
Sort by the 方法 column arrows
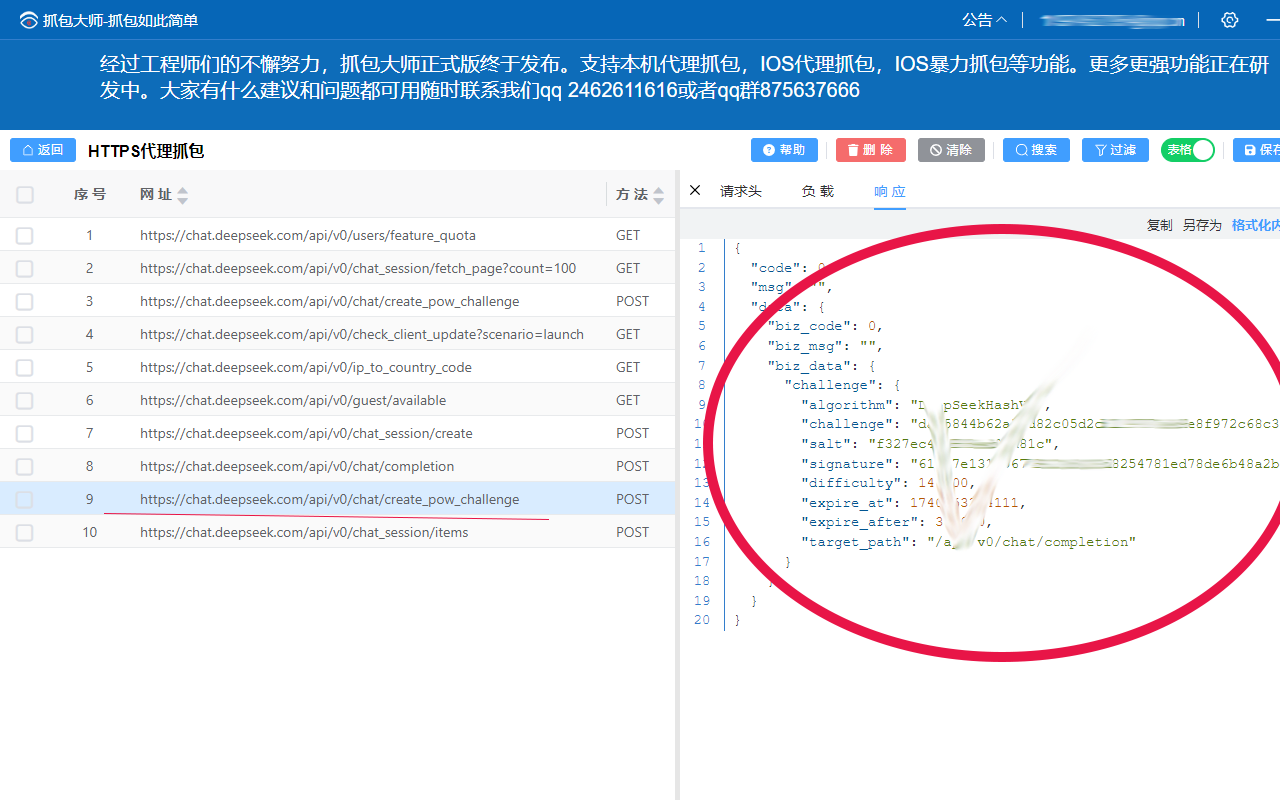coord(658,195)
